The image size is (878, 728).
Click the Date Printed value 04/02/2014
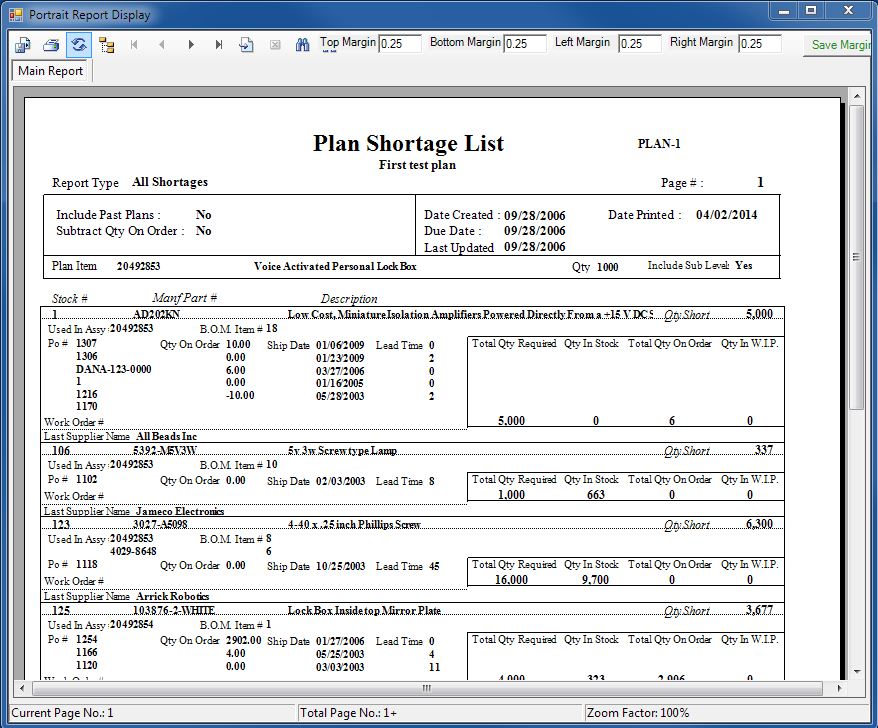pyautogui.click(x=726, y=214)
